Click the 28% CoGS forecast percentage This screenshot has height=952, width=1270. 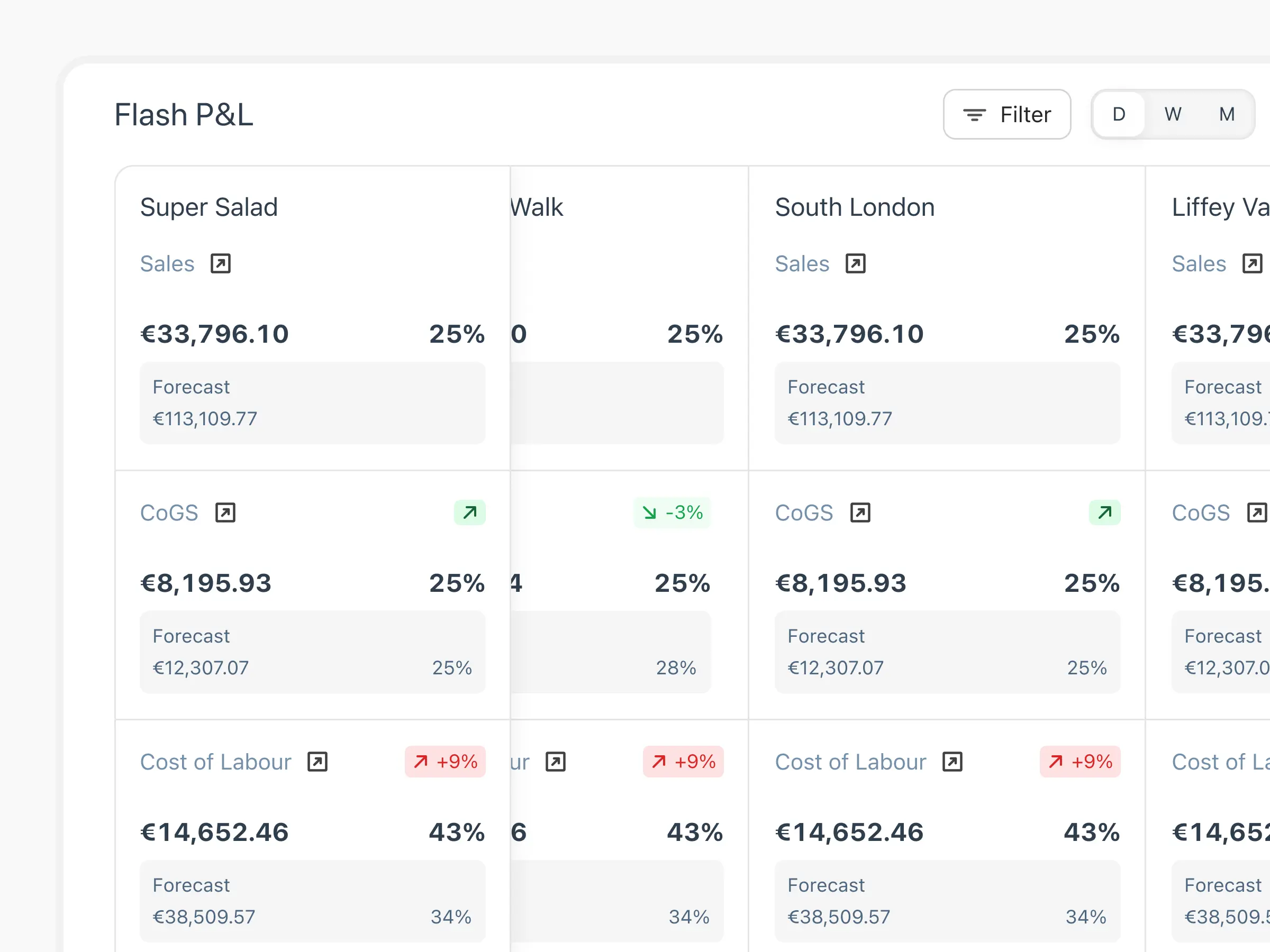(x=676, y=667)
